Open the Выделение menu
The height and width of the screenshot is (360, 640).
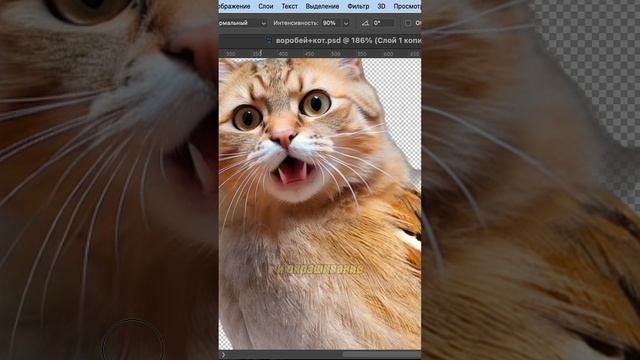coord(322,7)
